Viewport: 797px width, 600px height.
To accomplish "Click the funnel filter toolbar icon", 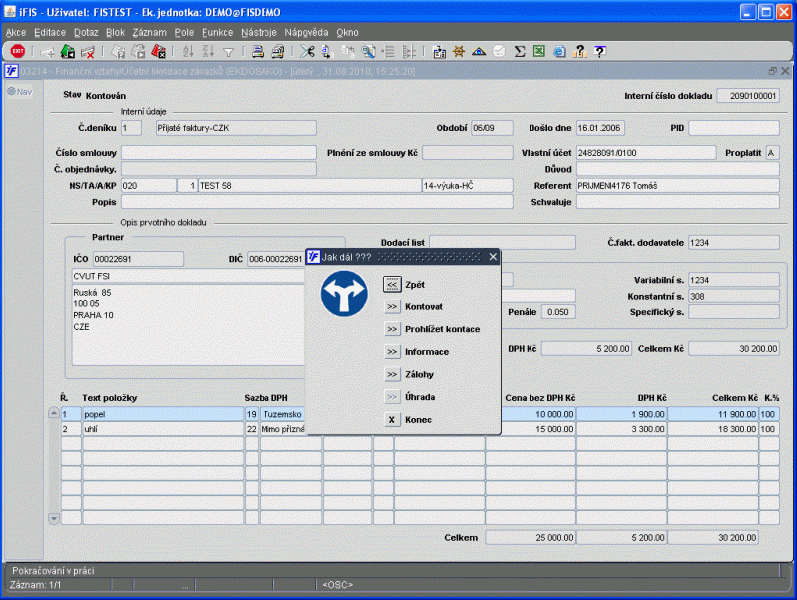I will click(229, 51).
